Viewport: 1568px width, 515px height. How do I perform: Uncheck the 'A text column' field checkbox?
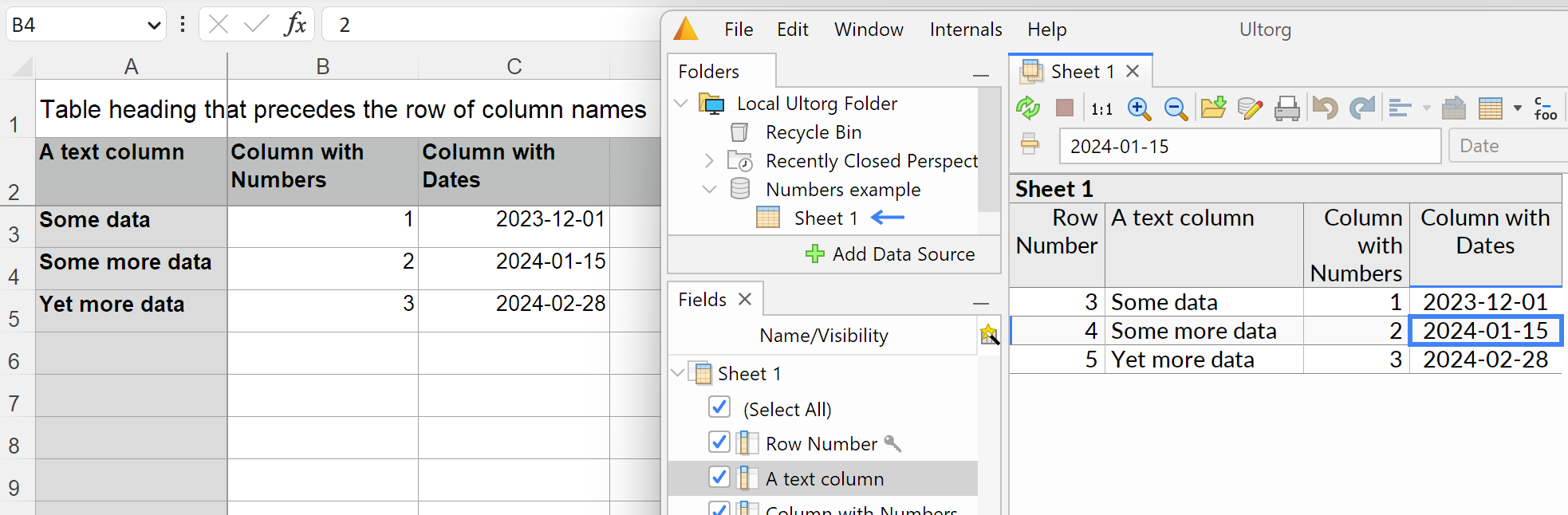tap(719, 477)
